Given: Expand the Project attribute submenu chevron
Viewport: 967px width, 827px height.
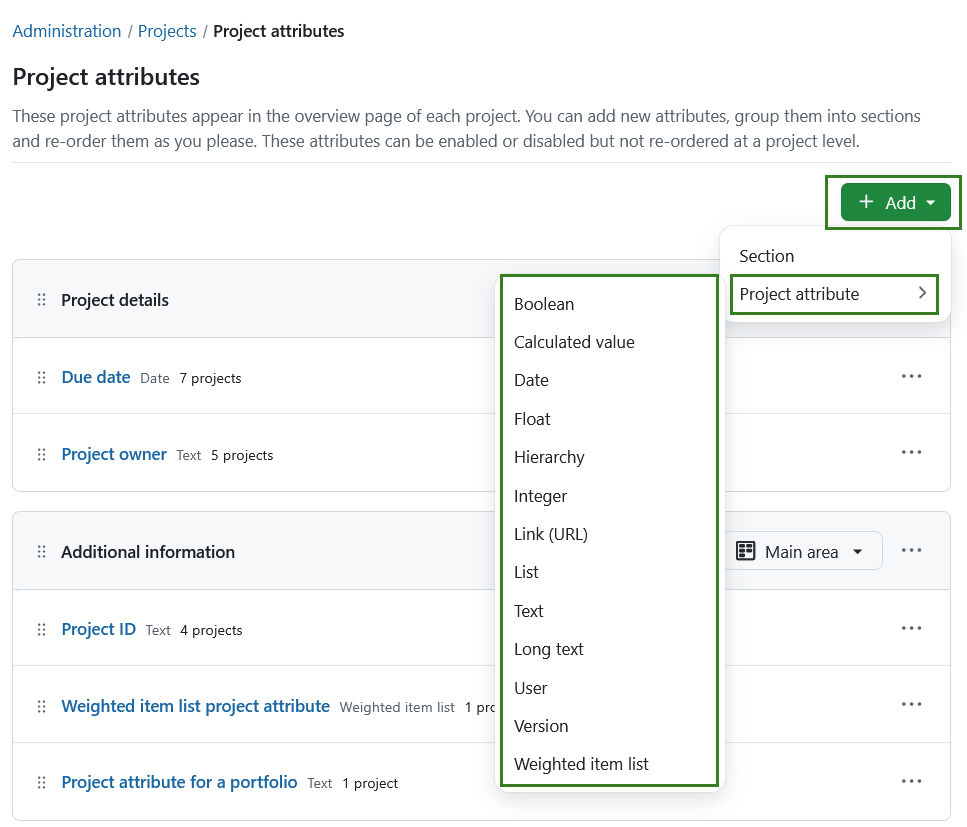Looking at the screenshot, I should tap(922, 294).
